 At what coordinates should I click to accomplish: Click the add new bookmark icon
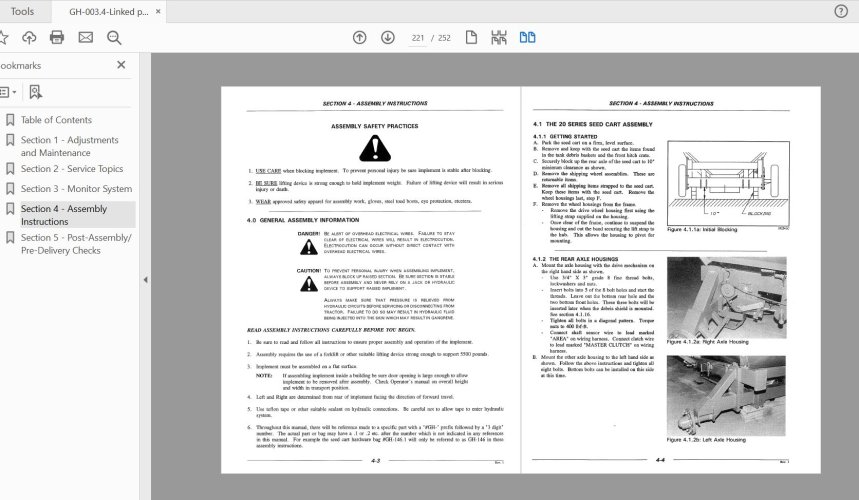36,92
